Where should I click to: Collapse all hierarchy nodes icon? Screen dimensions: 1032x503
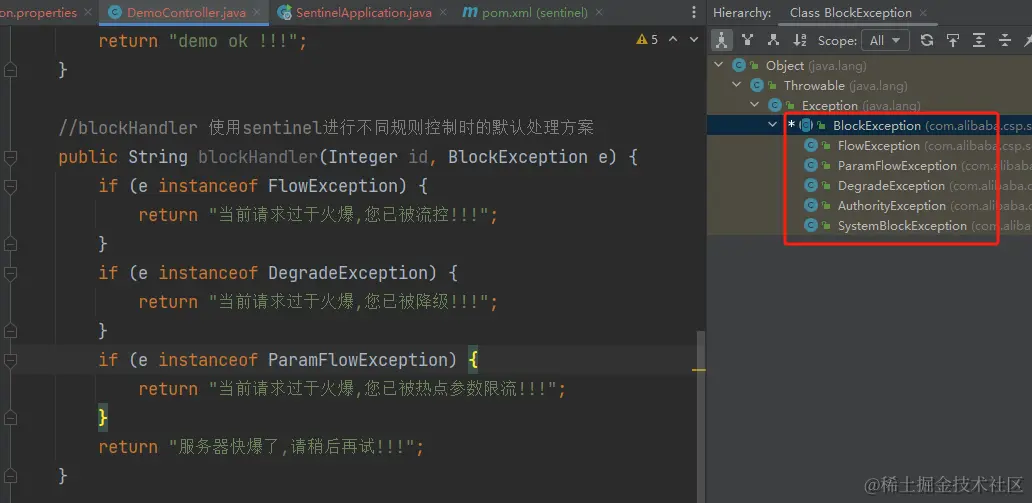1005,40
